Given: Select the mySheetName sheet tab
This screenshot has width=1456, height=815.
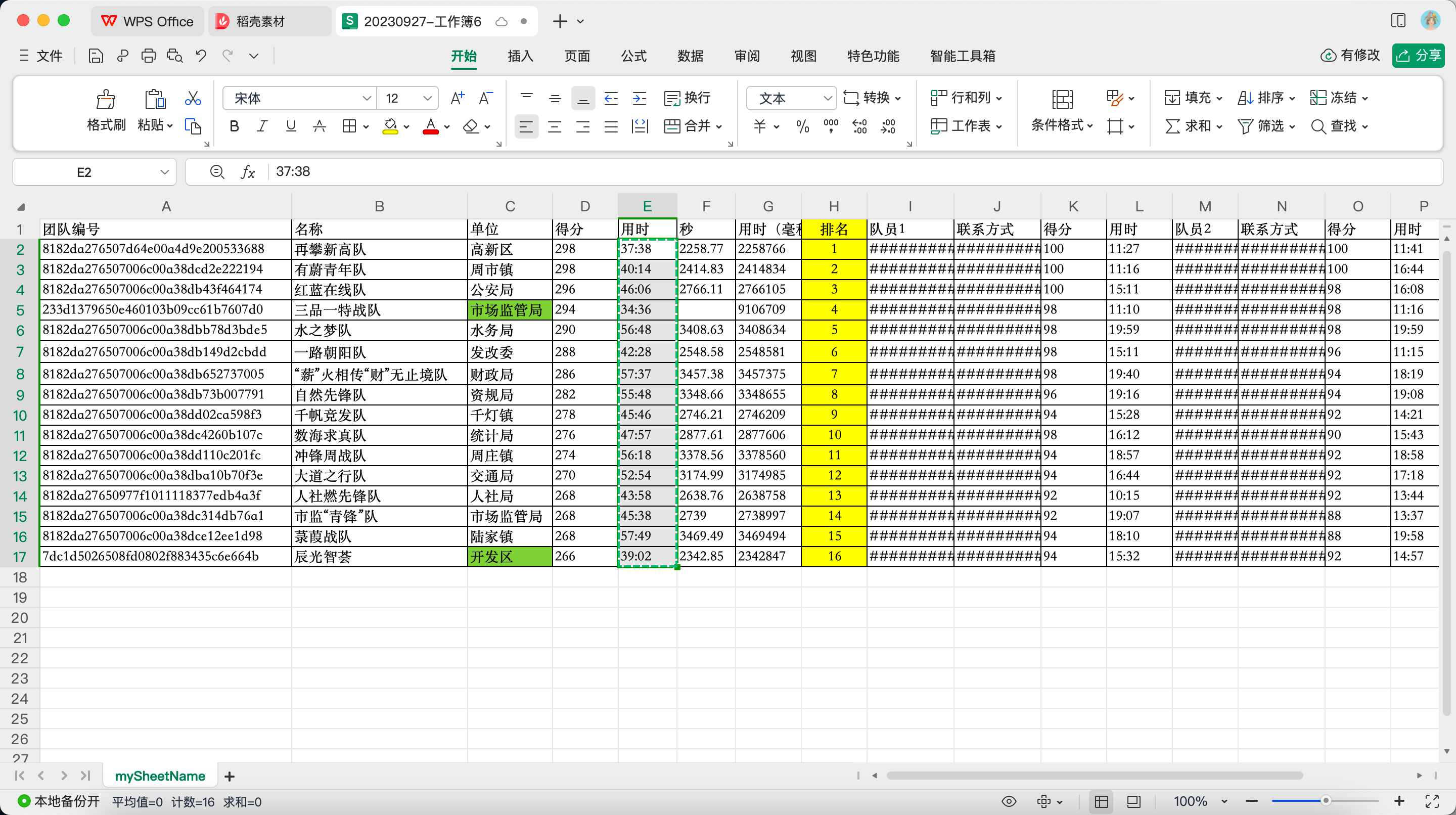Looking at the screenshot, I should pos(160,776).
